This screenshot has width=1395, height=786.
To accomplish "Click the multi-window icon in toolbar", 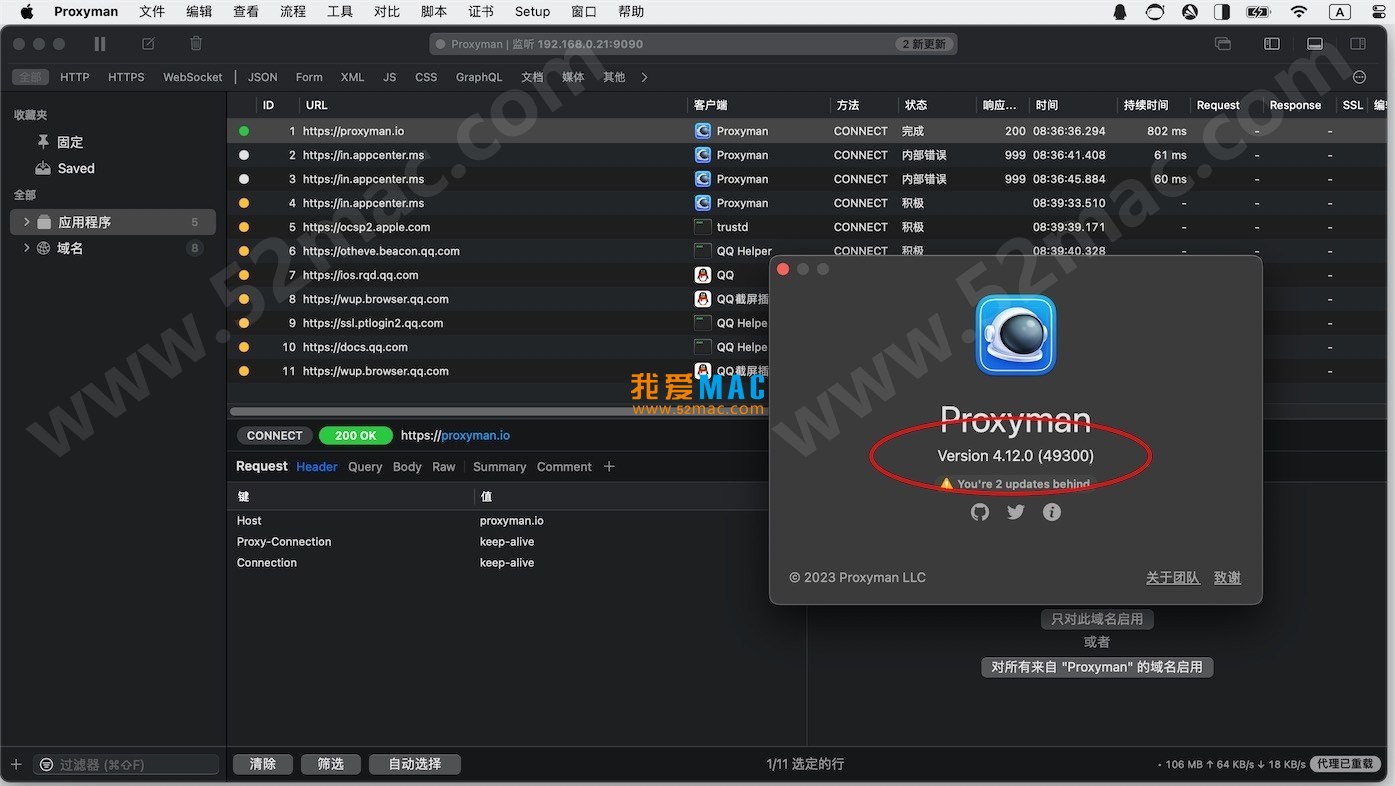I will coord(1222,44).
